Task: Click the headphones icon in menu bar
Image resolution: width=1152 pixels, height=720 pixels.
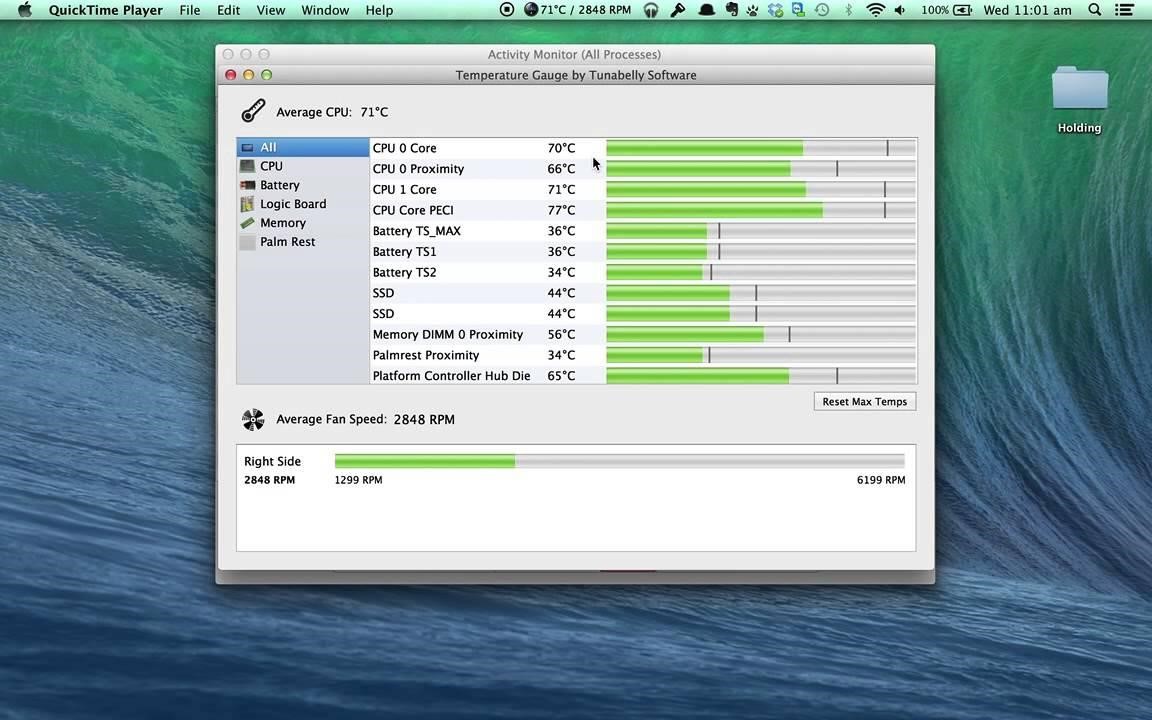Action: pos(650,10)
